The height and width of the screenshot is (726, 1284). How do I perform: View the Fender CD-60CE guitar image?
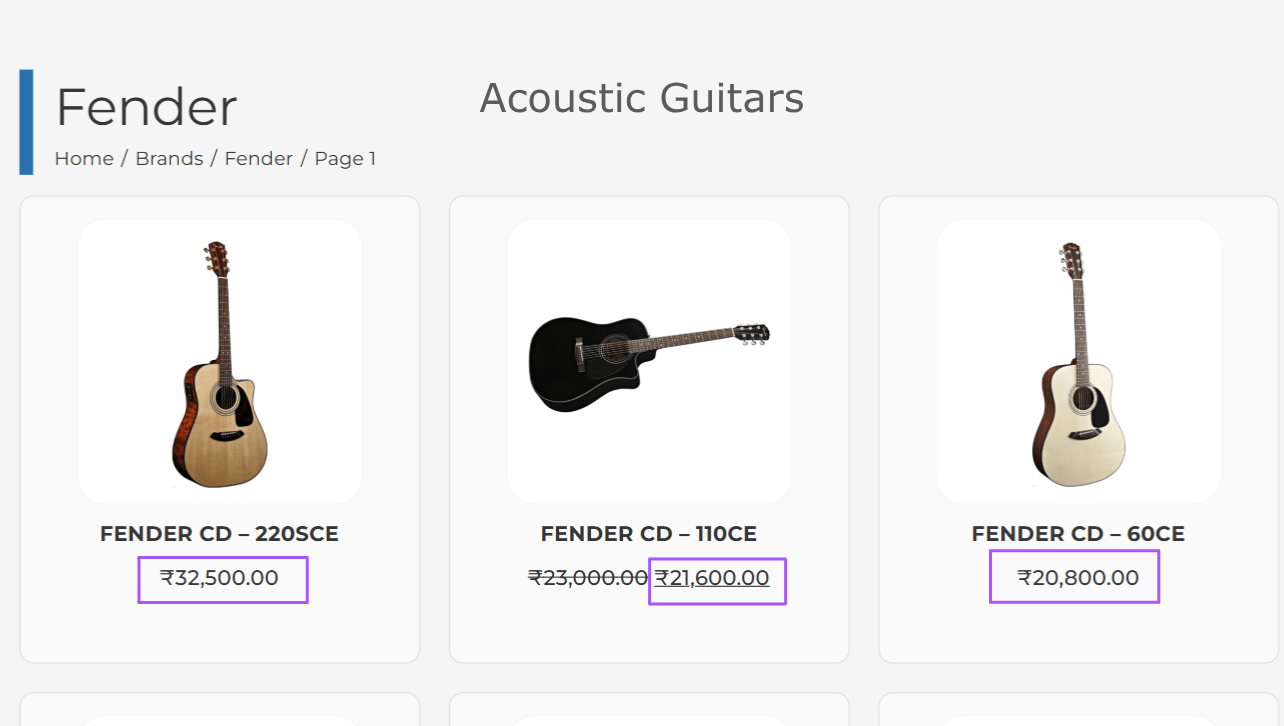tap(1078, 362)
